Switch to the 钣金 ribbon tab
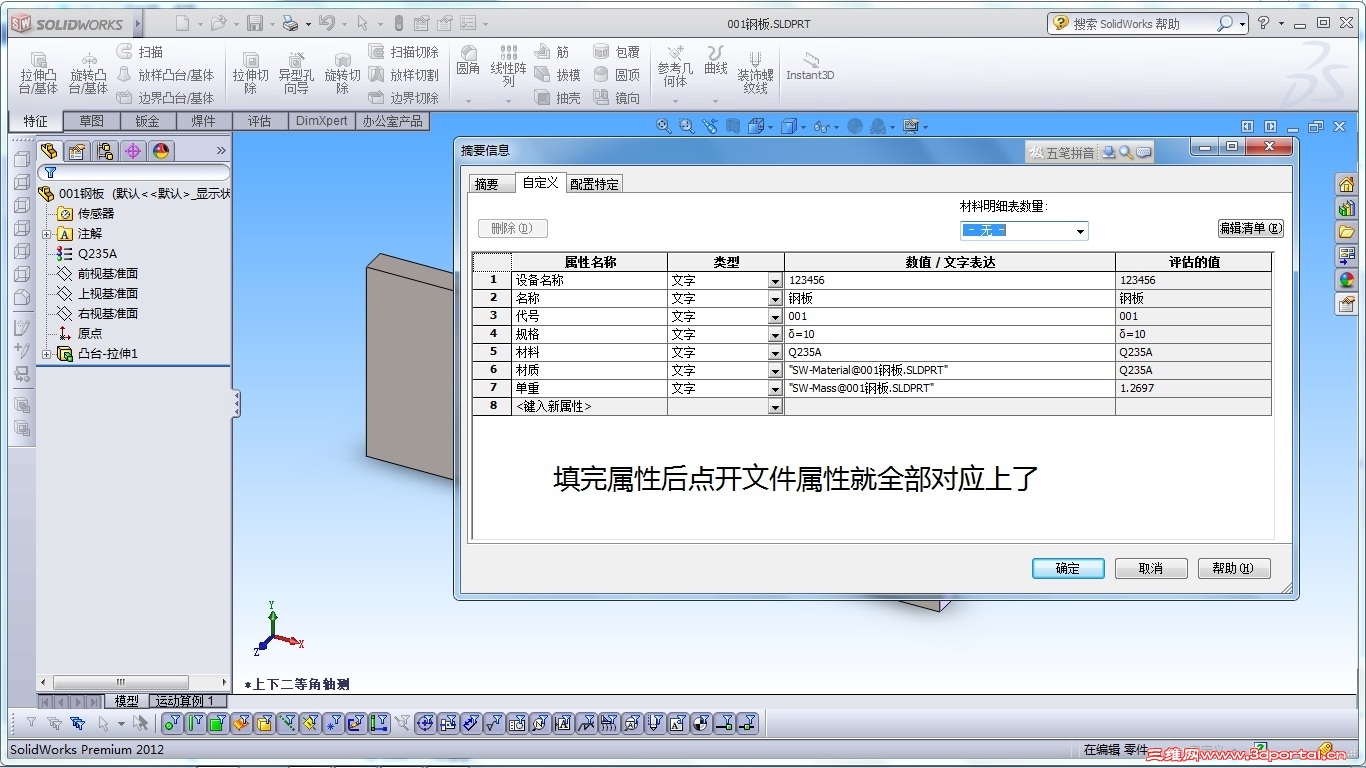Viewport: 1366px width, 768px height. (148, 121)
